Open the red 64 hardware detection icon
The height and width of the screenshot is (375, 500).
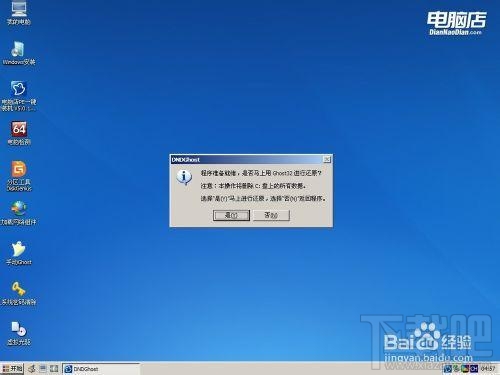pos(19,133)
